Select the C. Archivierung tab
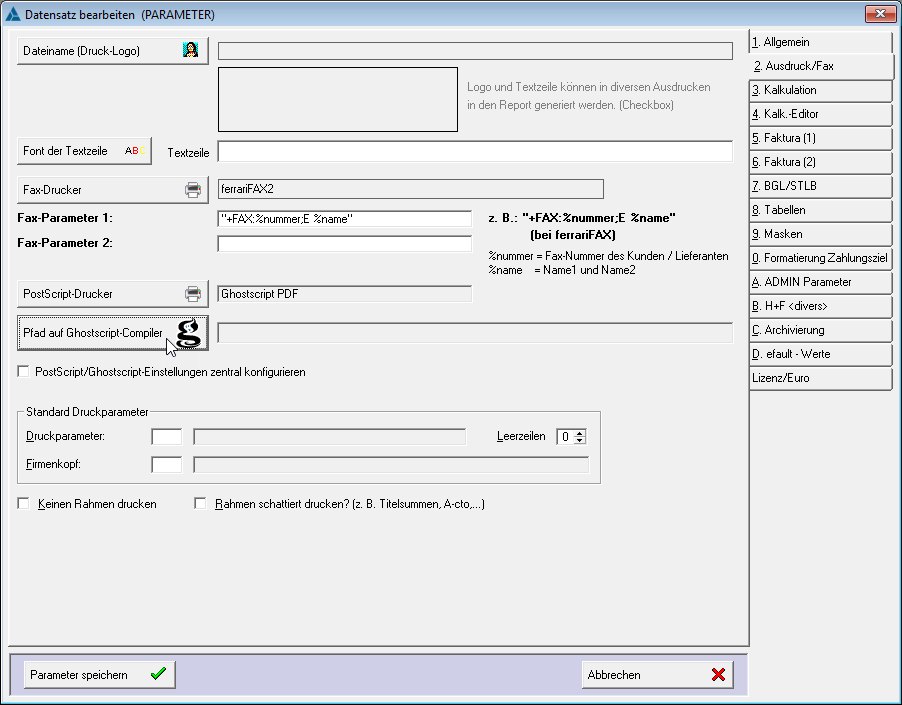This screenshot has width=902, height=705. [x=820, y=330]
